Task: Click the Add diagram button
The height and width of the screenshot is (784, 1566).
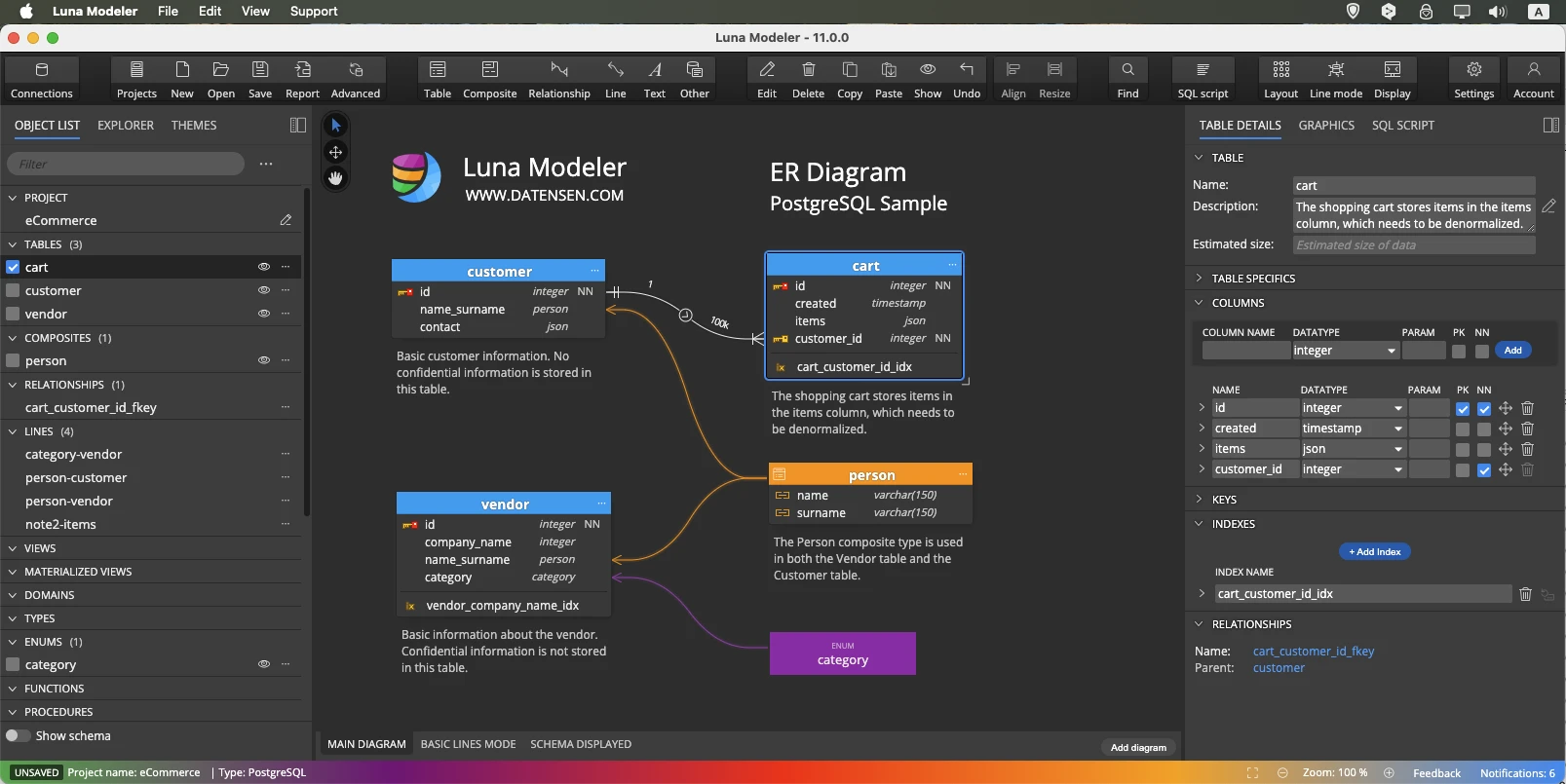Action: tap(1138, 747)
